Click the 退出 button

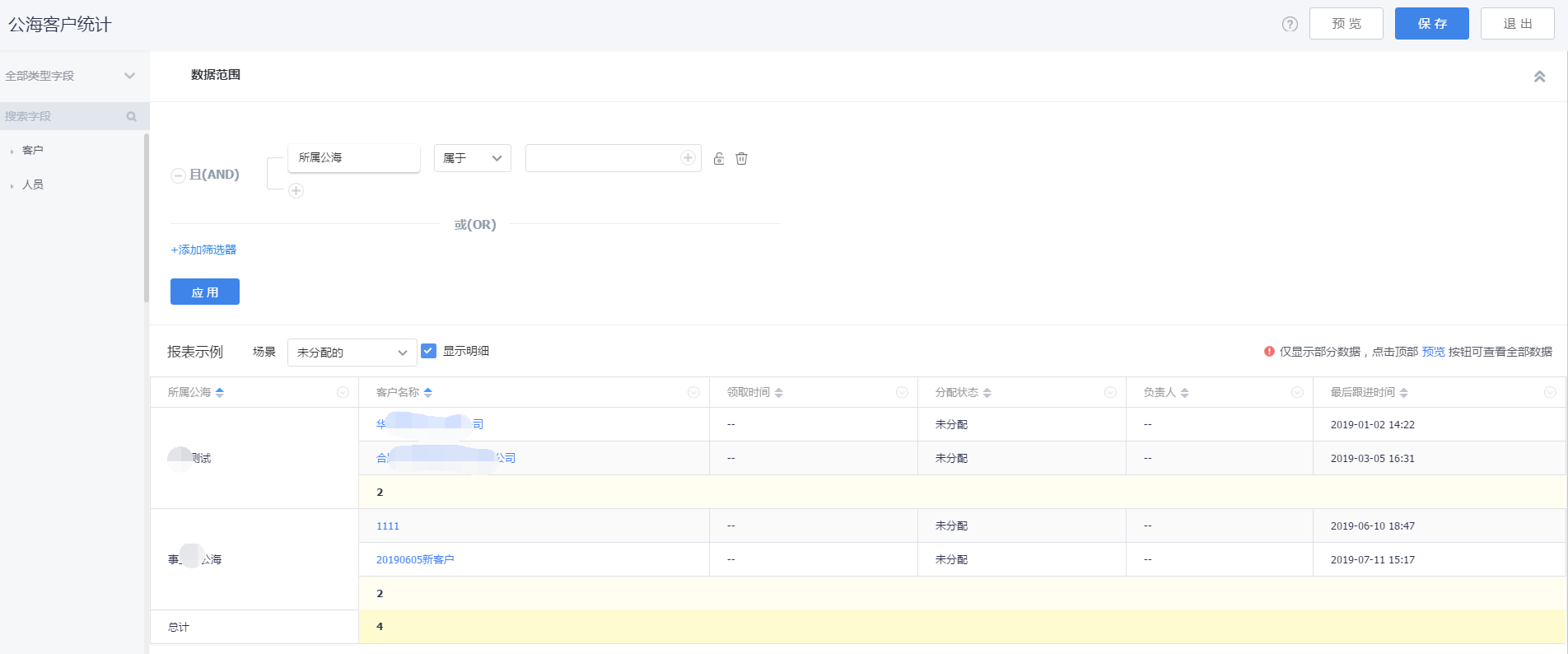pos(1518,24)
